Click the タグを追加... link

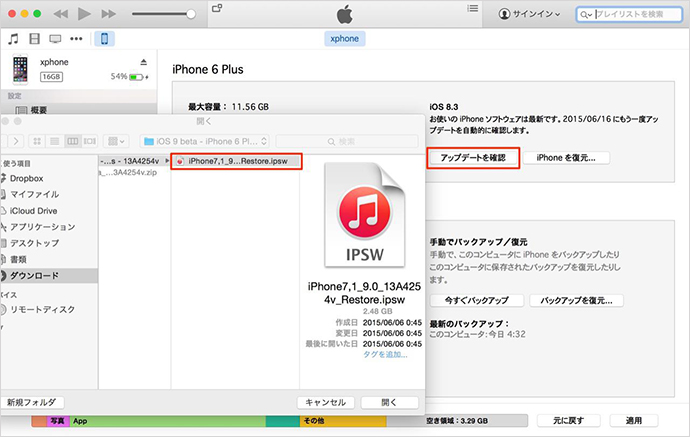[x=385, y=354]
